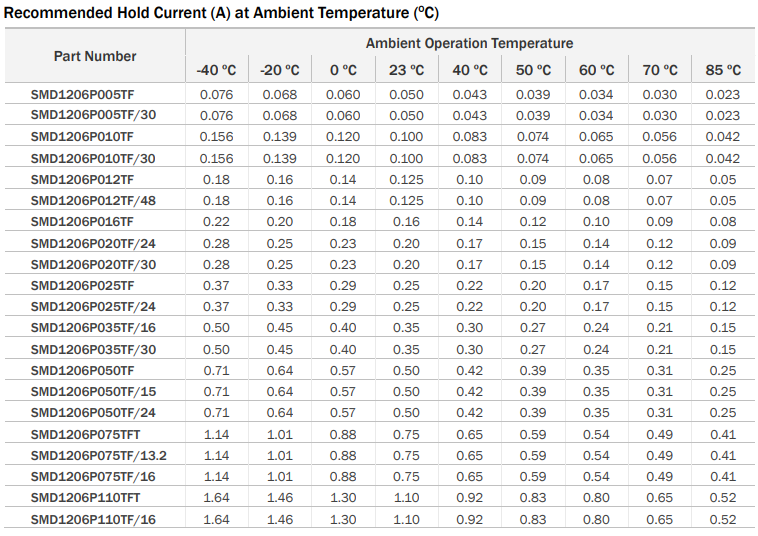Click part number SMD1206P016TF

point(82,221)
